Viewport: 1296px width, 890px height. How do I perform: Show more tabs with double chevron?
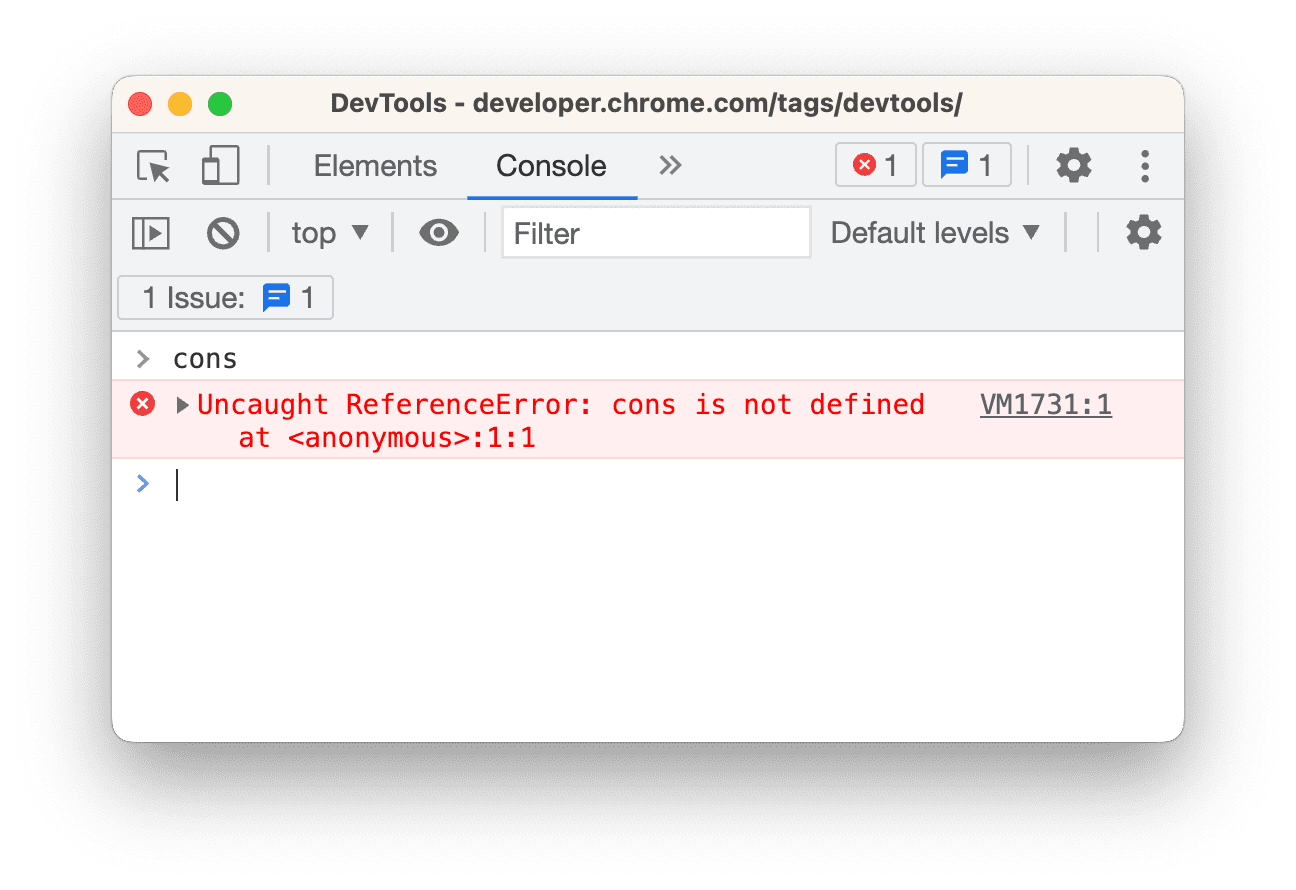pyautogui.click(x=670, y=166)
